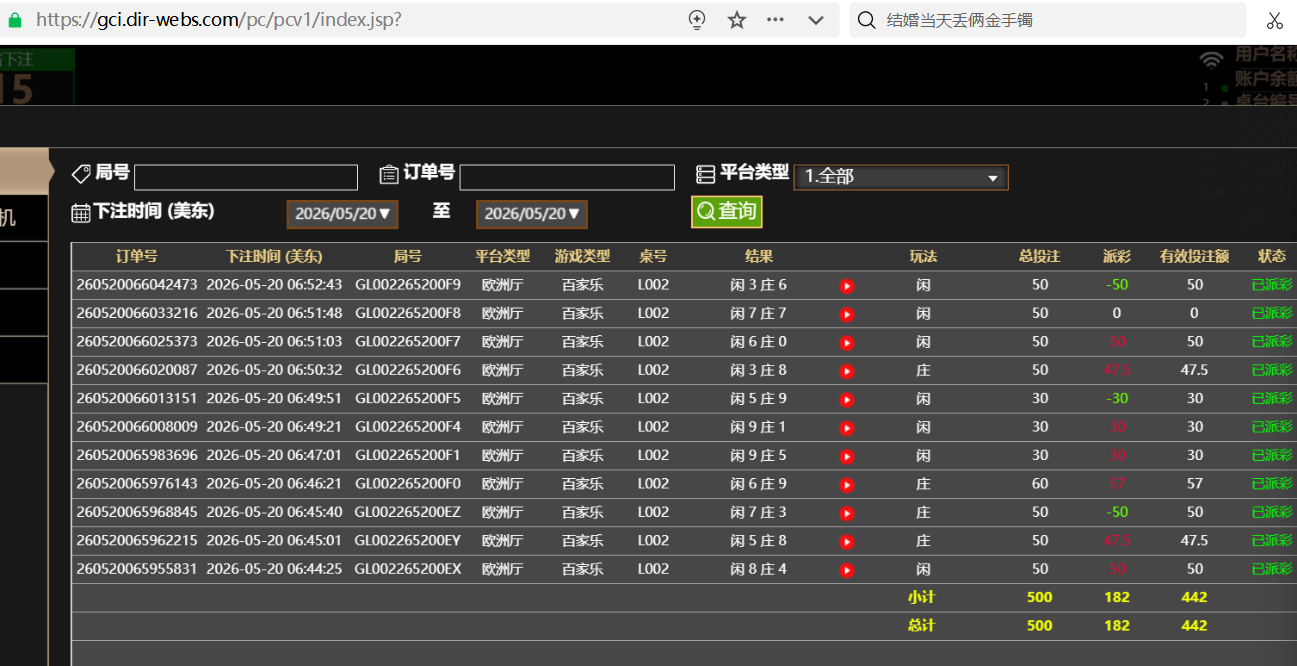Viewport: 1297px width, 666px height.
Task: Play video replay for round GL002265200F9
Action: click(847, 286)
